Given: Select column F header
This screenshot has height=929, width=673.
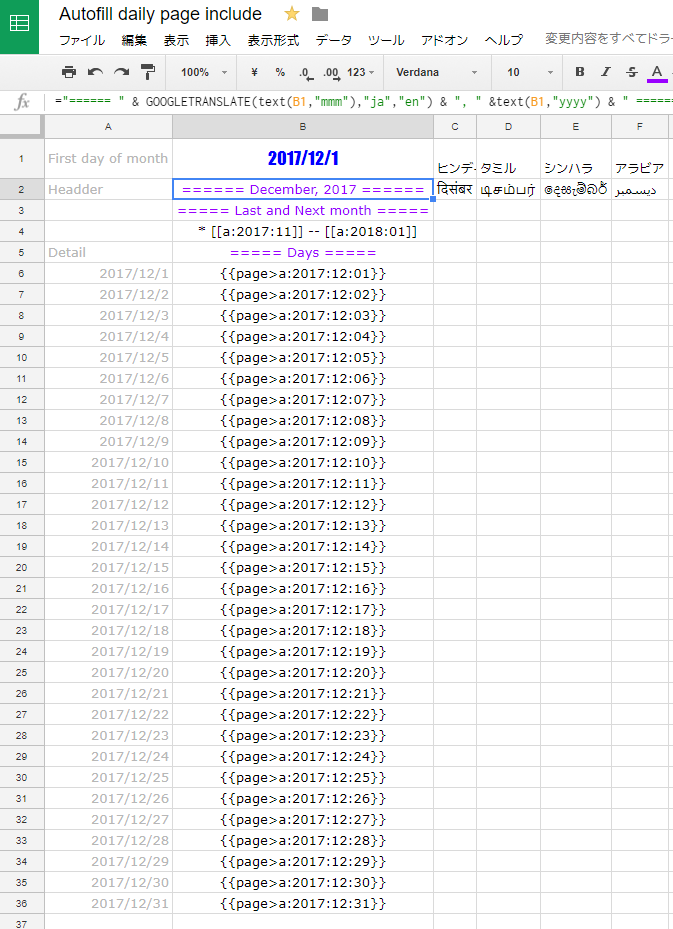Looking at the screenshot, I should tap(640, 127).
